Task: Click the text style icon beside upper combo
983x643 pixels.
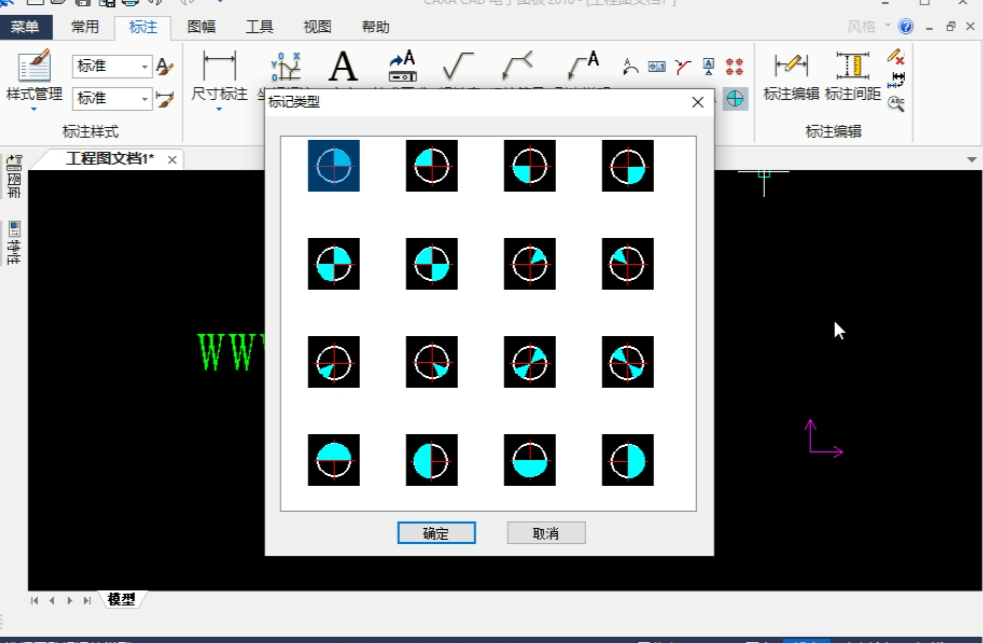Action: [x=165, y=66]
